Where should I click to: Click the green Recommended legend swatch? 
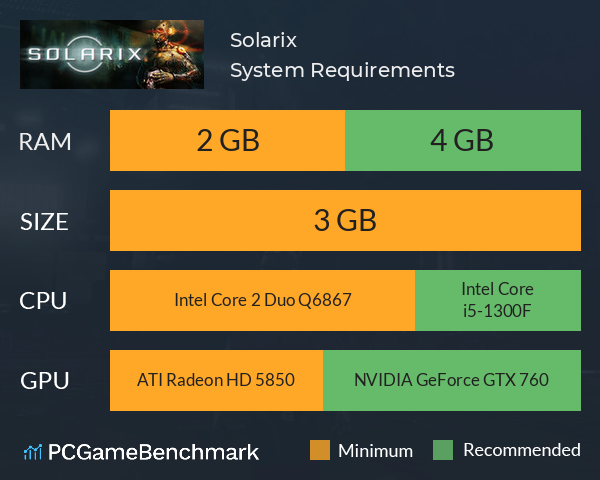pos(443,450)
